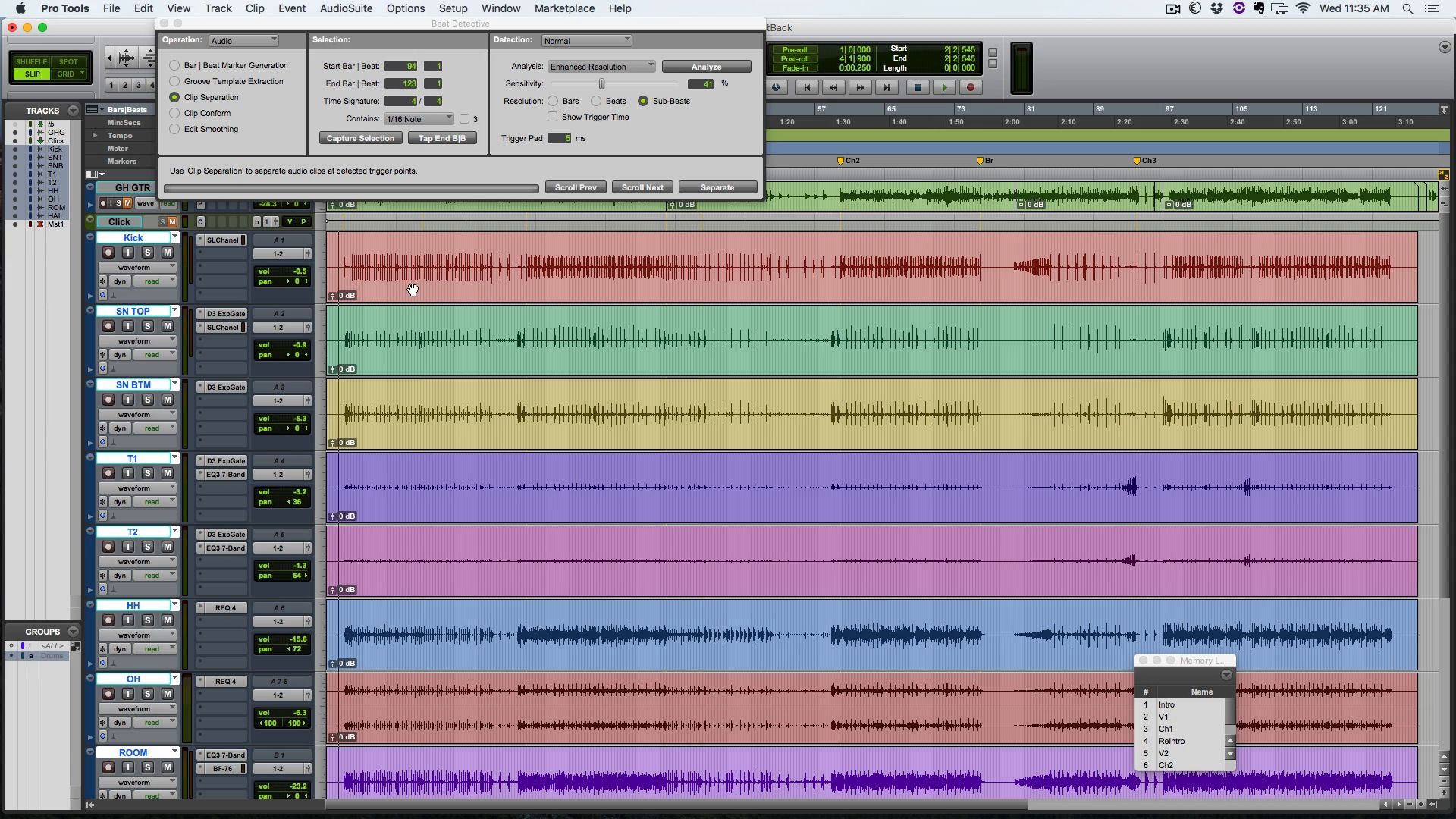
Task: Click the Trigger Pad ms field
Action: [x=560, y=138]
